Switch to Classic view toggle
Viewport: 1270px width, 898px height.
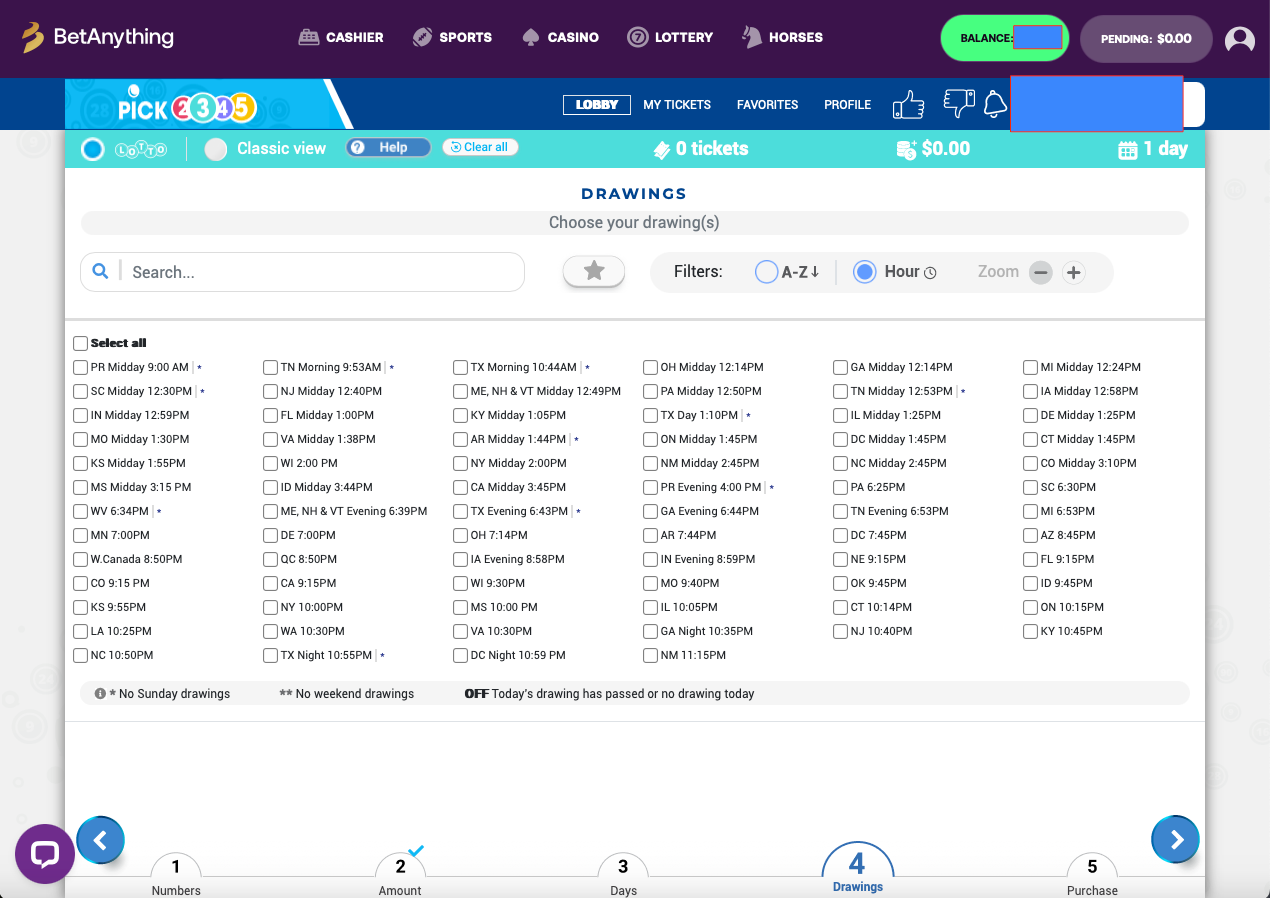(x=216, y=149)
